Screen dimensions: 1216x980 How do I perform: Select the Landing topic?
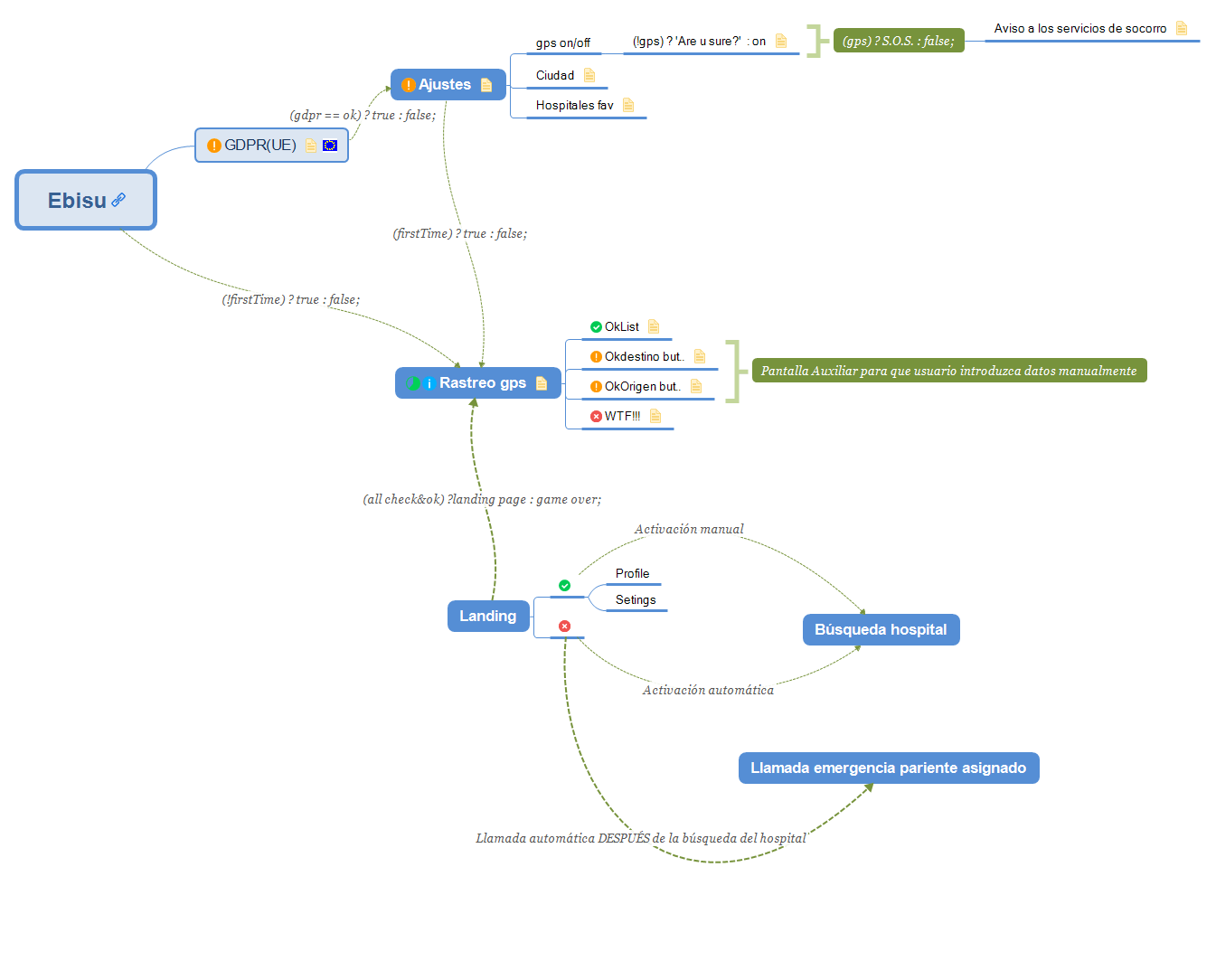(488, 617)
